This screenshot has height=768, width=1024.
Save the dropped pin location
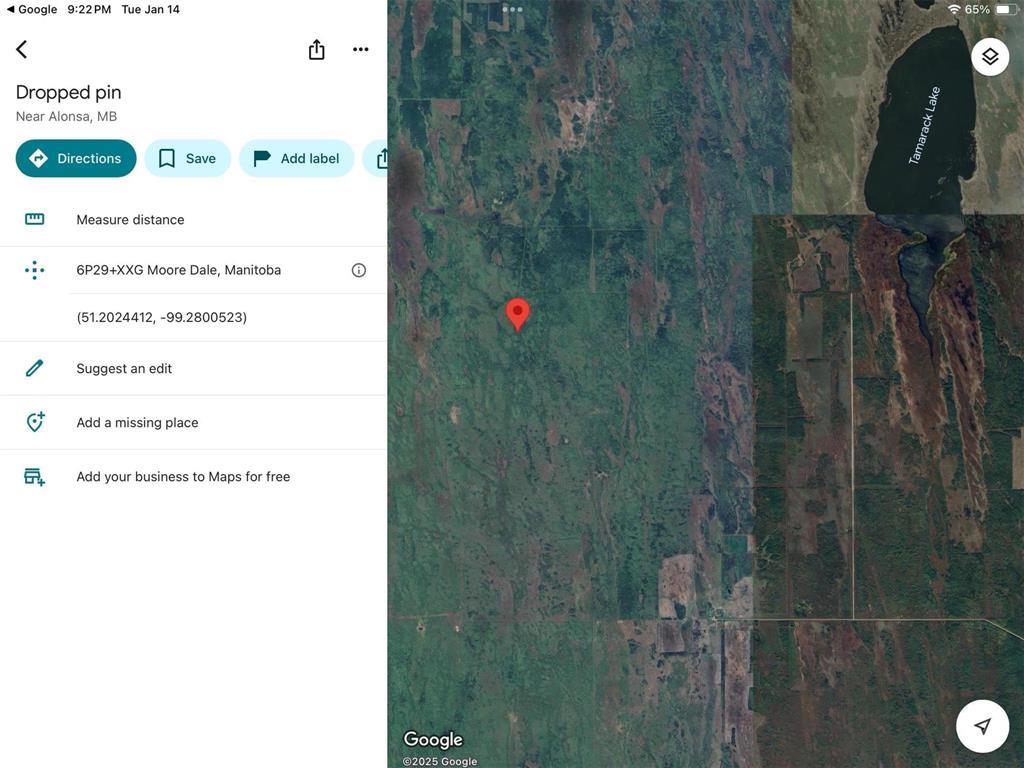click(x=188, y=158)
